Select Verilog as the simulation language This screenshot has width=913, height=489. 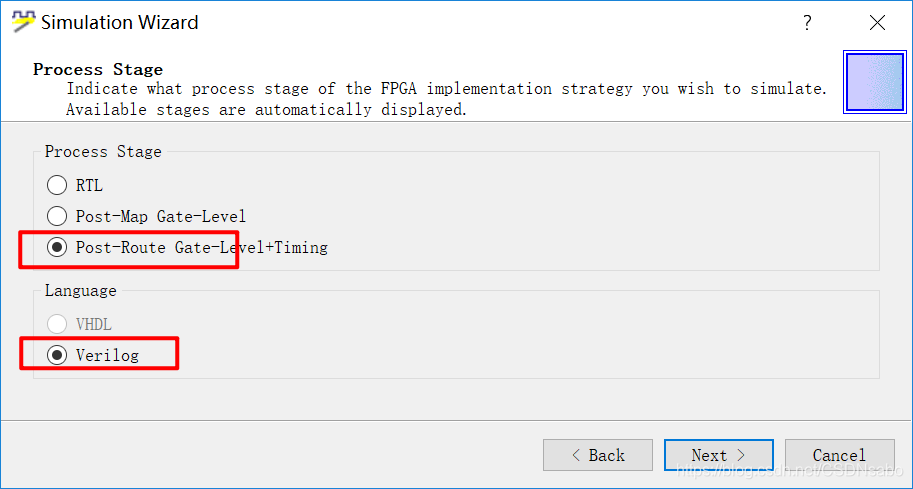click(x=56, y=355)
